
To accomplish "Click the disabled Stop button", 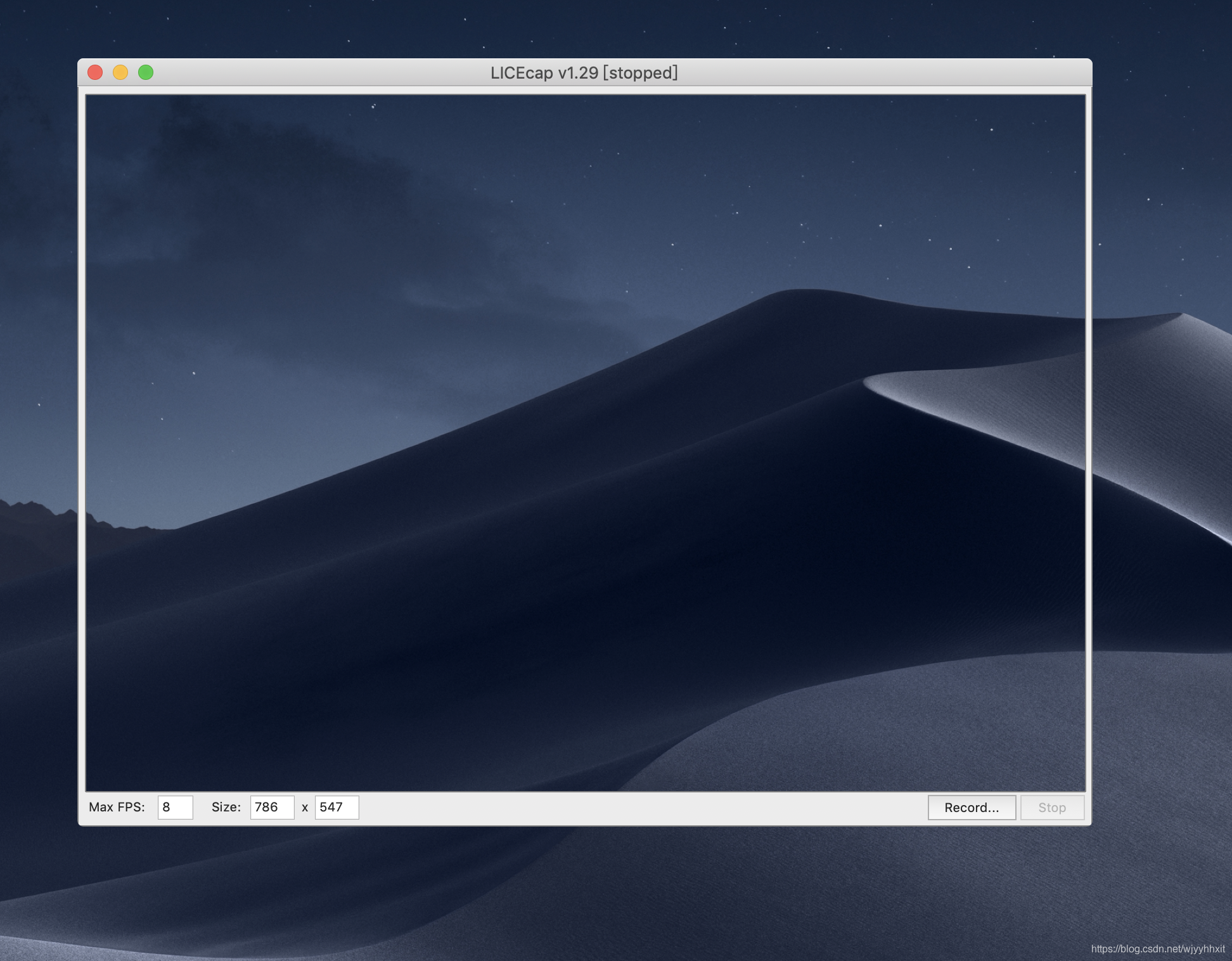I will pos(1052,808).
